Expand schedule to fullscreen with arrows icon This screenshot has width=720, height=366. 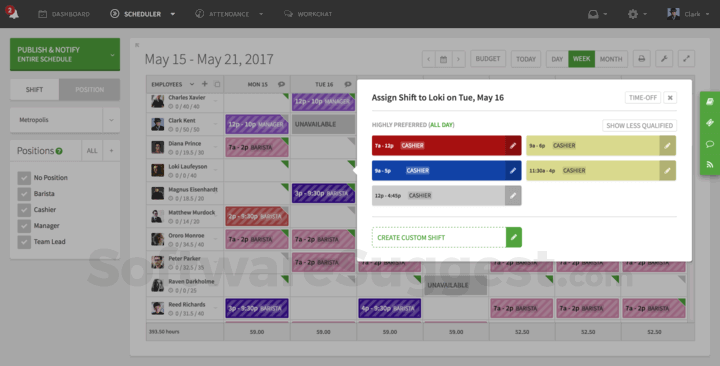click(x=686, y=59)
